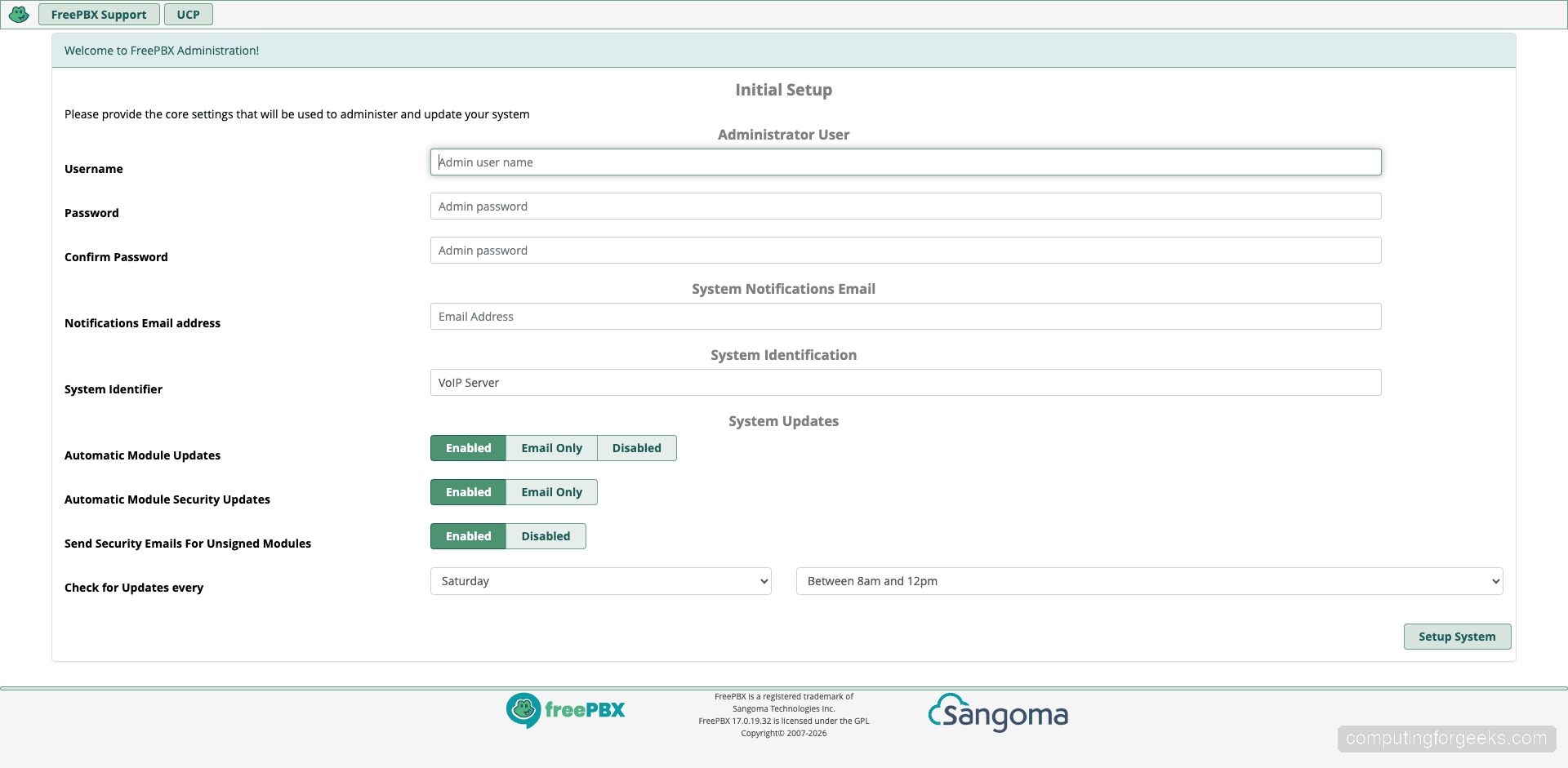
Task: Set Automatic Module Updates to Email Only
Action: [551, 448]
